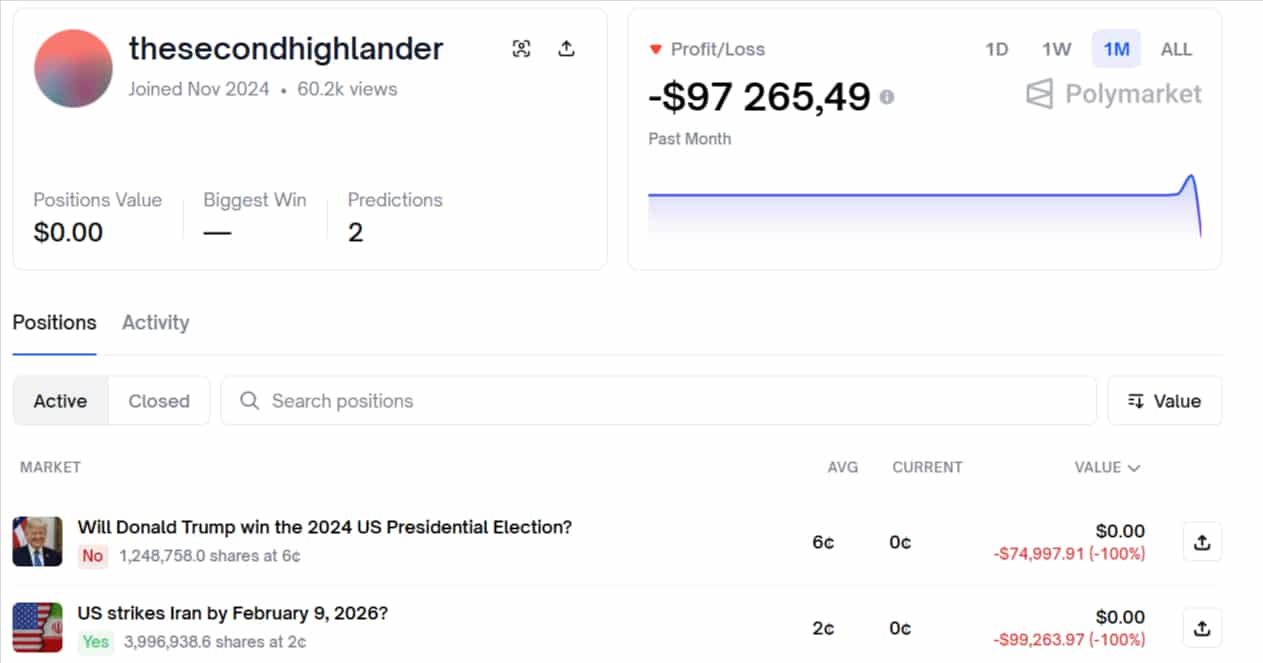Switch the chart to ALL time
1263x663 pixels.
pos(1176,49)
